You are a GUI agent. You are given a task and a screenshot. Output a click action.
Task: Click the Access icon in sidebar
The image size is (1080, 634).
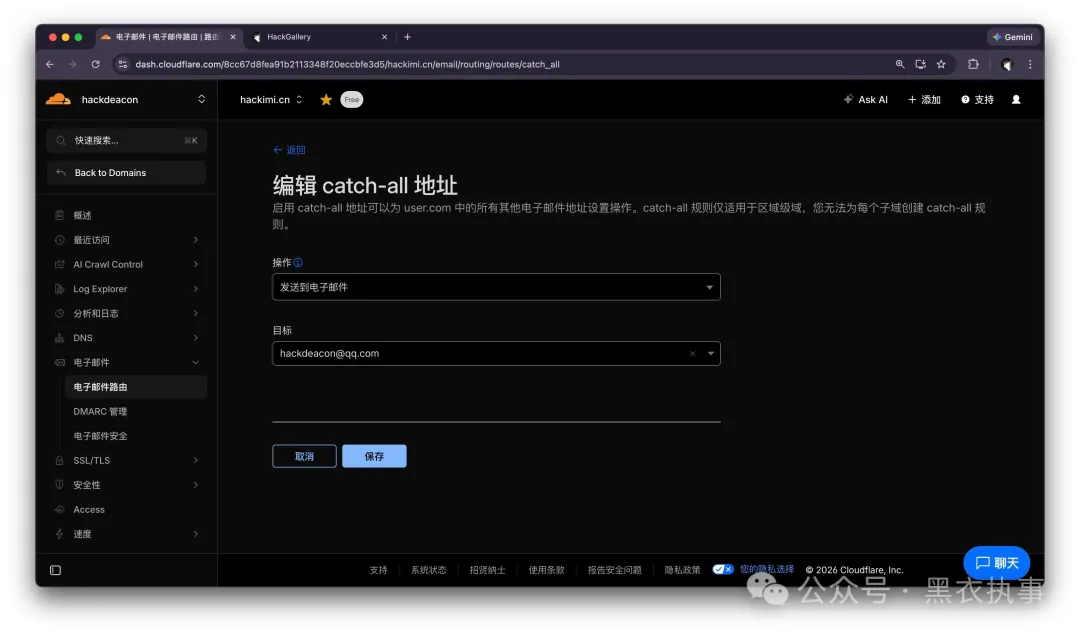click(59, 510)
